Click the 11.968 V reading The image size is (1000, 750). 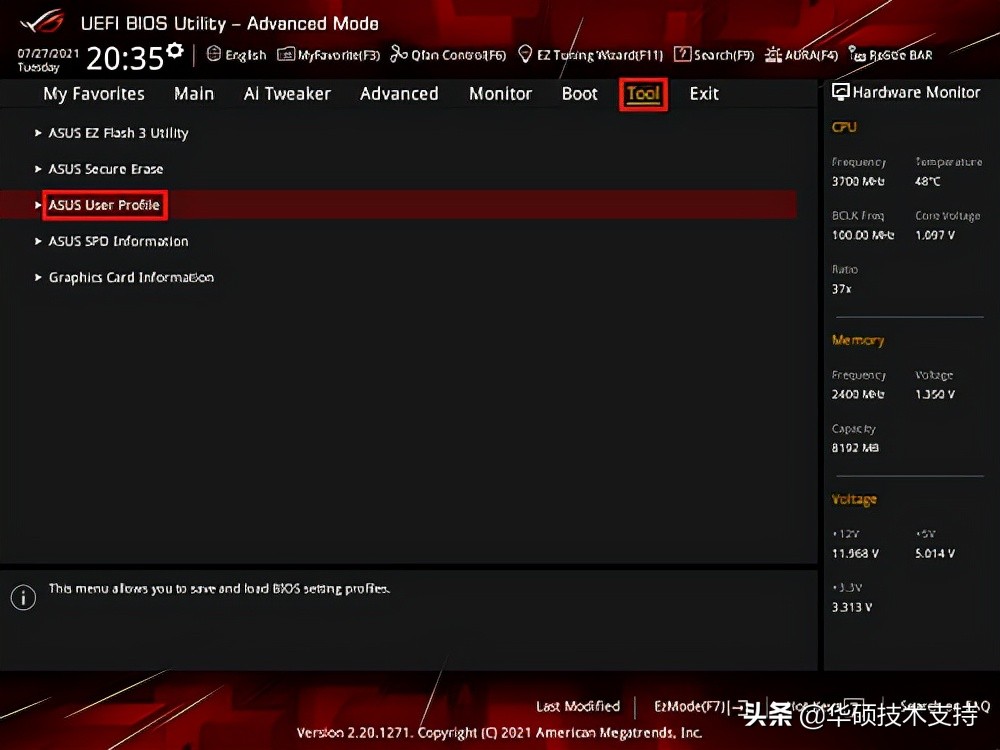point(855,554)
